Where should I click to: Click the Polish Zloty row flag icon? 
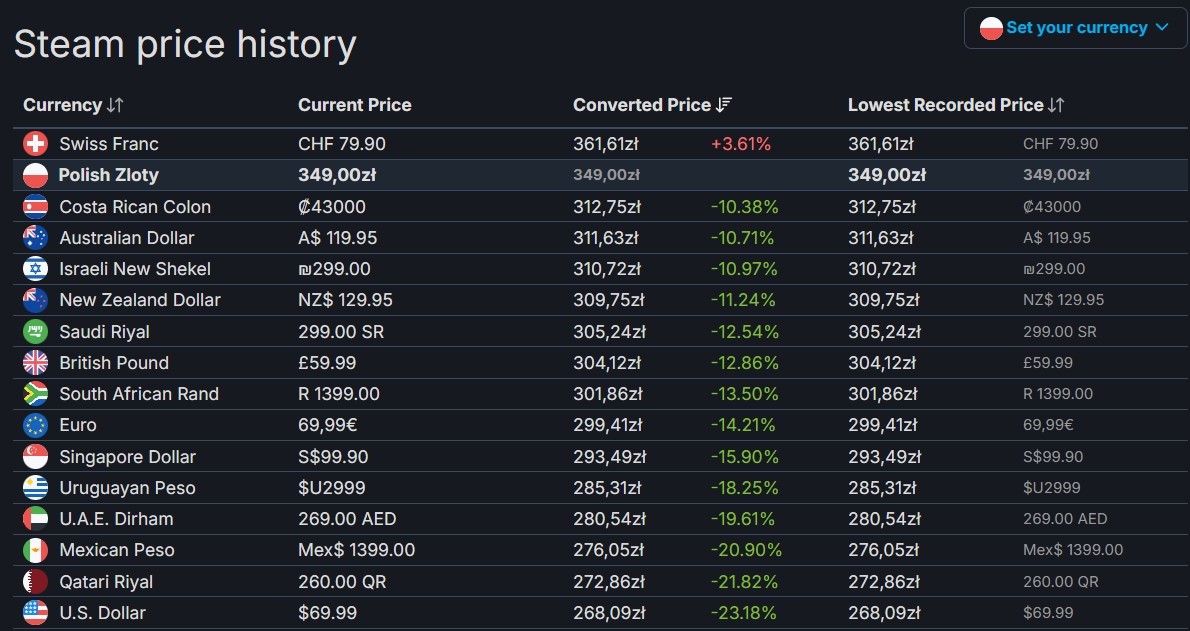36,175
